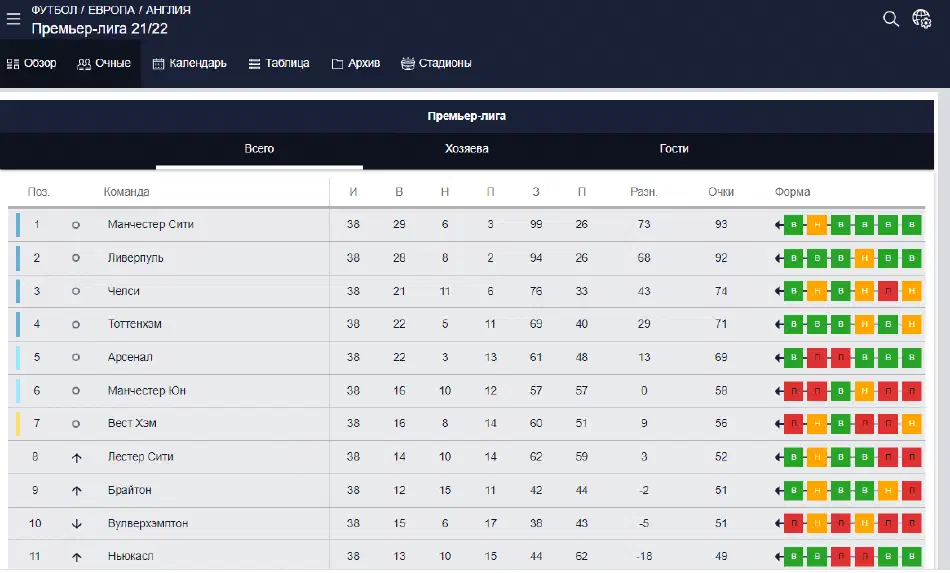Screen dimensions: 950x573
Task: Click the АНГЛИЯ breadcrumb link
Action: tap(168, 10)
